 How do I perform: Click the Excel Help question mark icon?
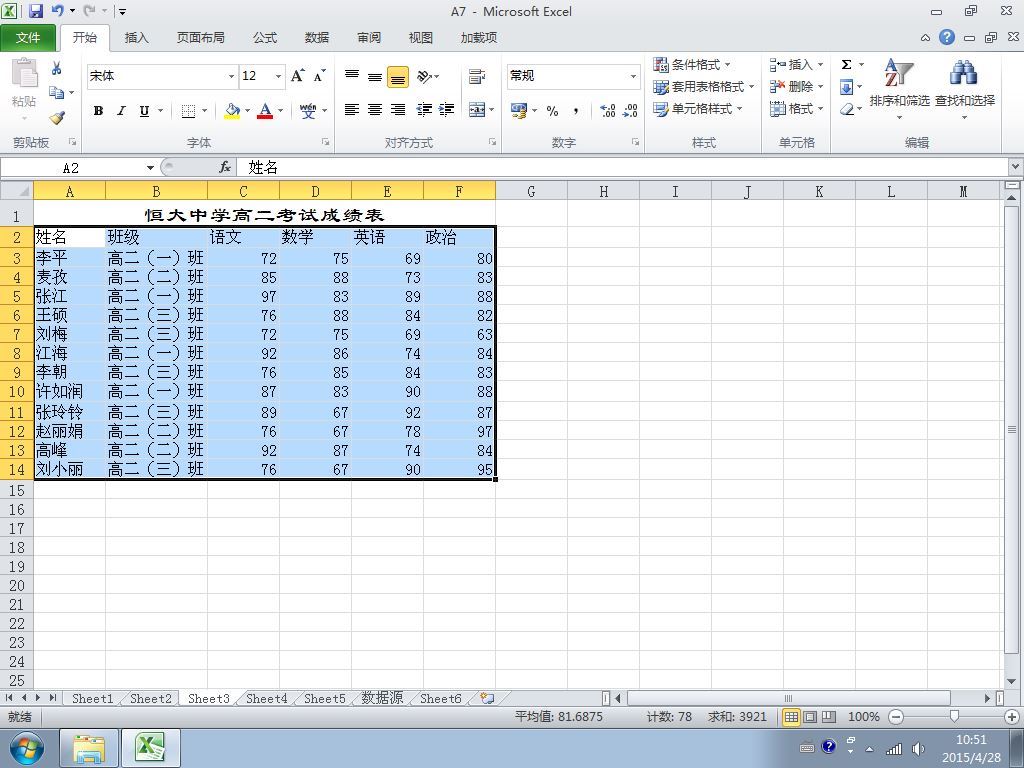947,37
